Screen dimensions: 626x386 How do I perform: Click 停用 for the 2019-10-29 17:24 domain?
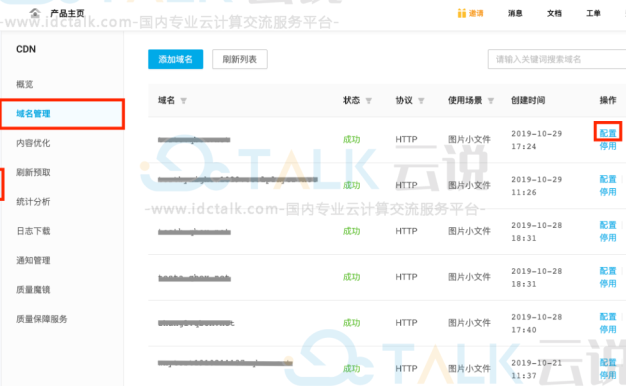[608, 146]
